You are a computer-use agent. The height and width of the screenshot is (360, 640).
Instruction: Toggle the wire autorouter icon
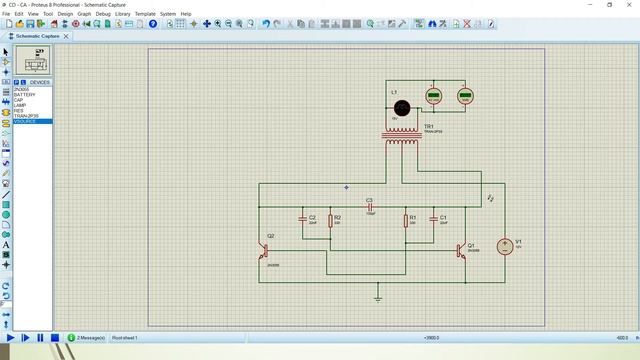pos(419,24)
